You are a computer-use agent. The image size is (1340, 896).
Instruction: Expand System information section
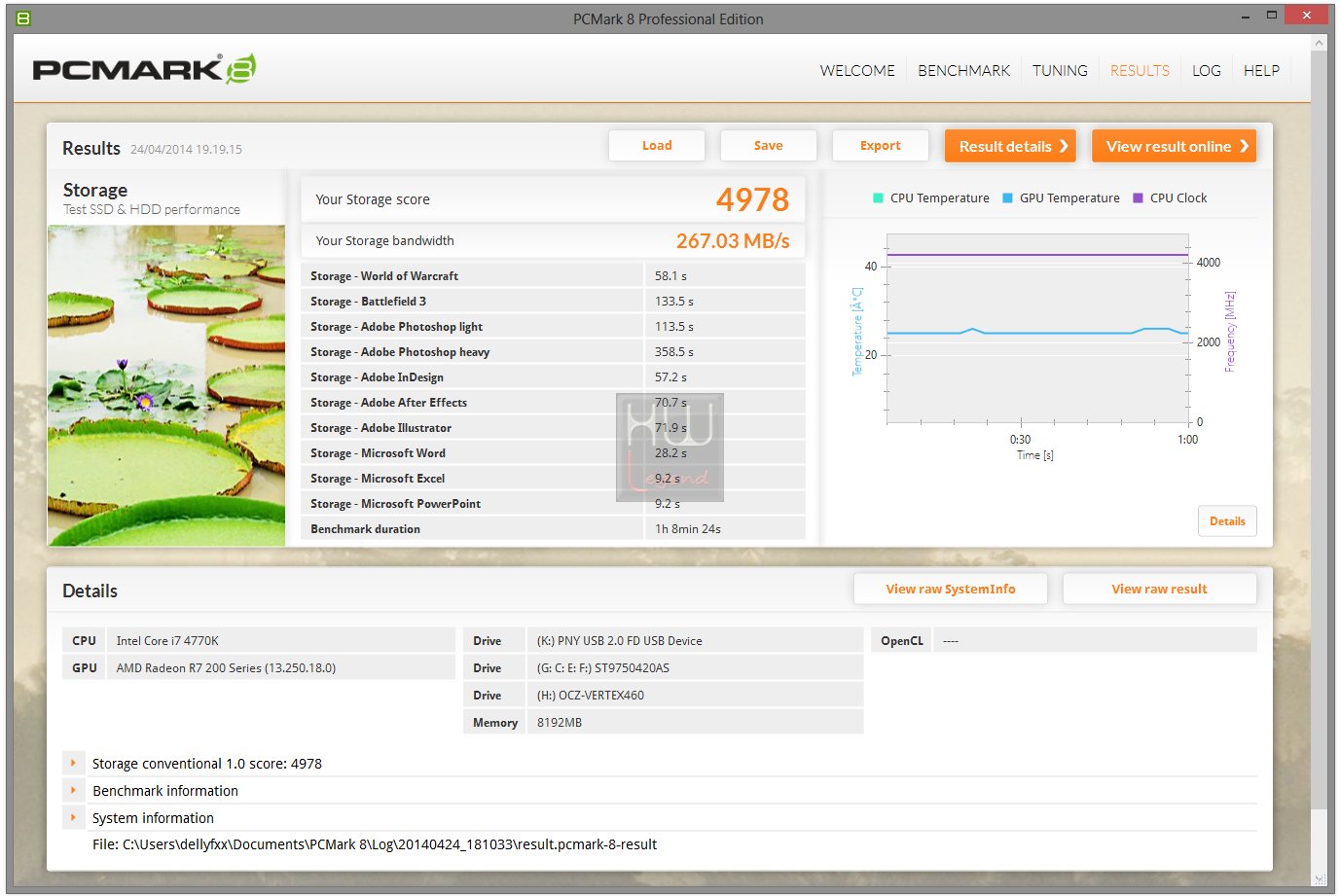(x=74, y=818)
